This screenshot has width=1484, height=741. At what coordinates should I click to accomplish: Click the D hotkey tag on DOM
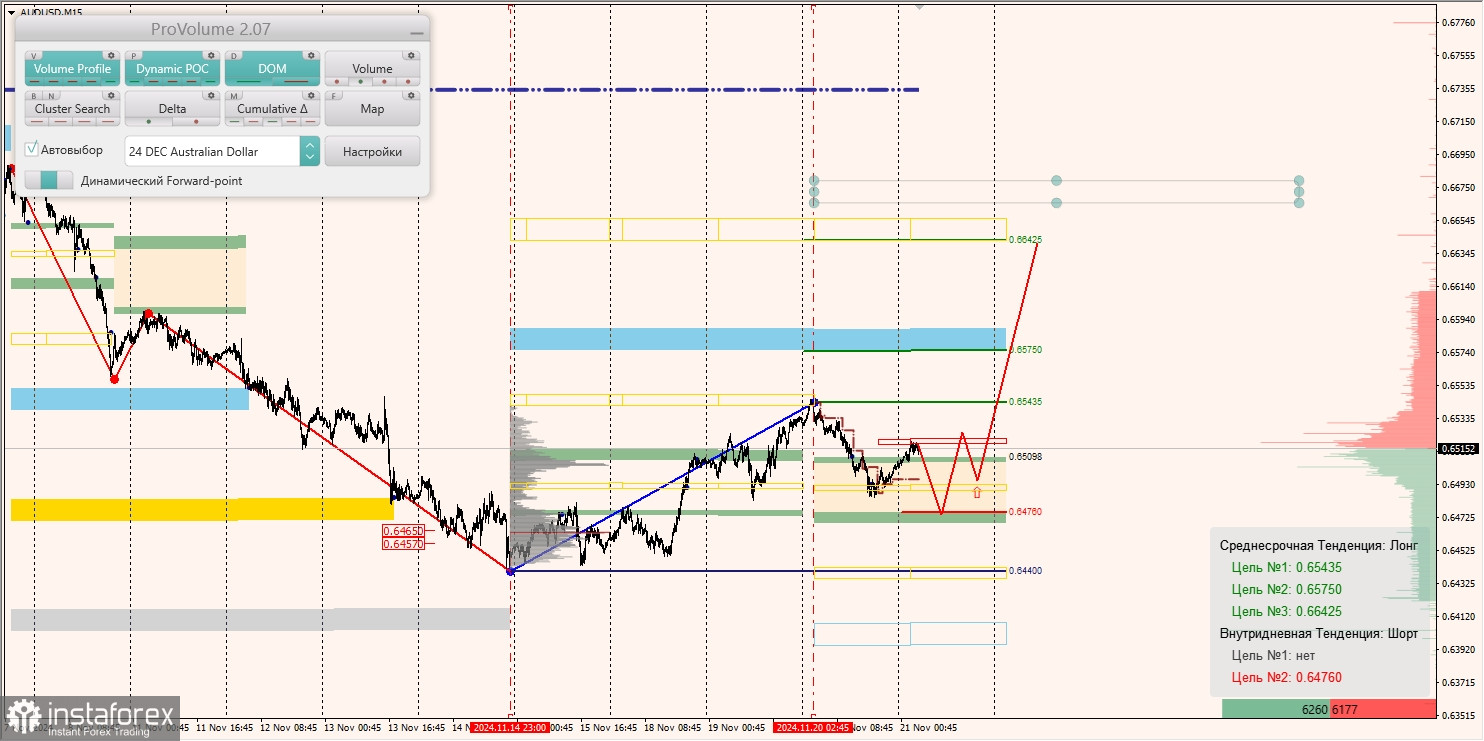tap(234, 56)
